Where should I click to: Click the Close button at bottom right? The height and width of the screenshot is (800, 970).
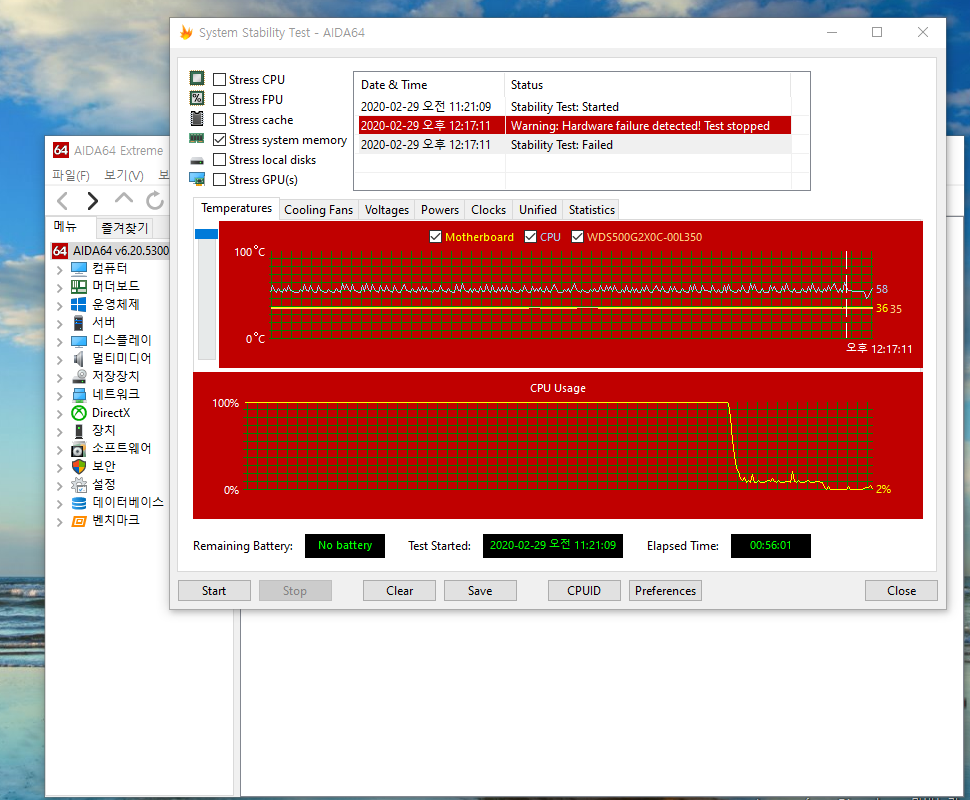901,591
